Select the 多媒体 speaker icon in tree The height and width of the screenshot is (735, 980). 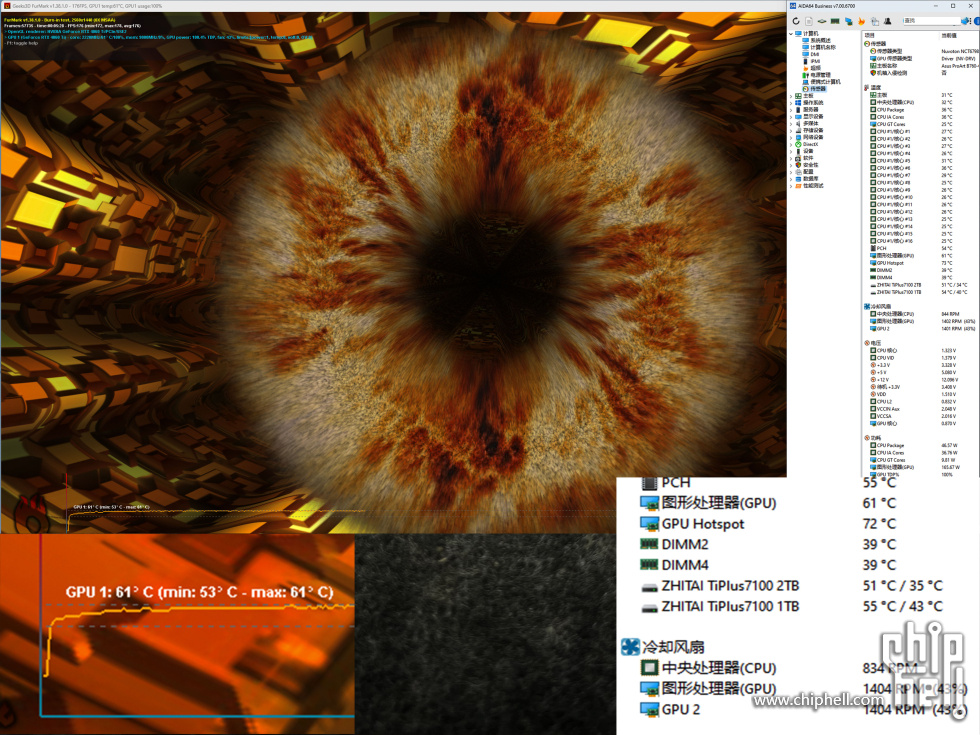pyautogui.click(x=799, y=123)
